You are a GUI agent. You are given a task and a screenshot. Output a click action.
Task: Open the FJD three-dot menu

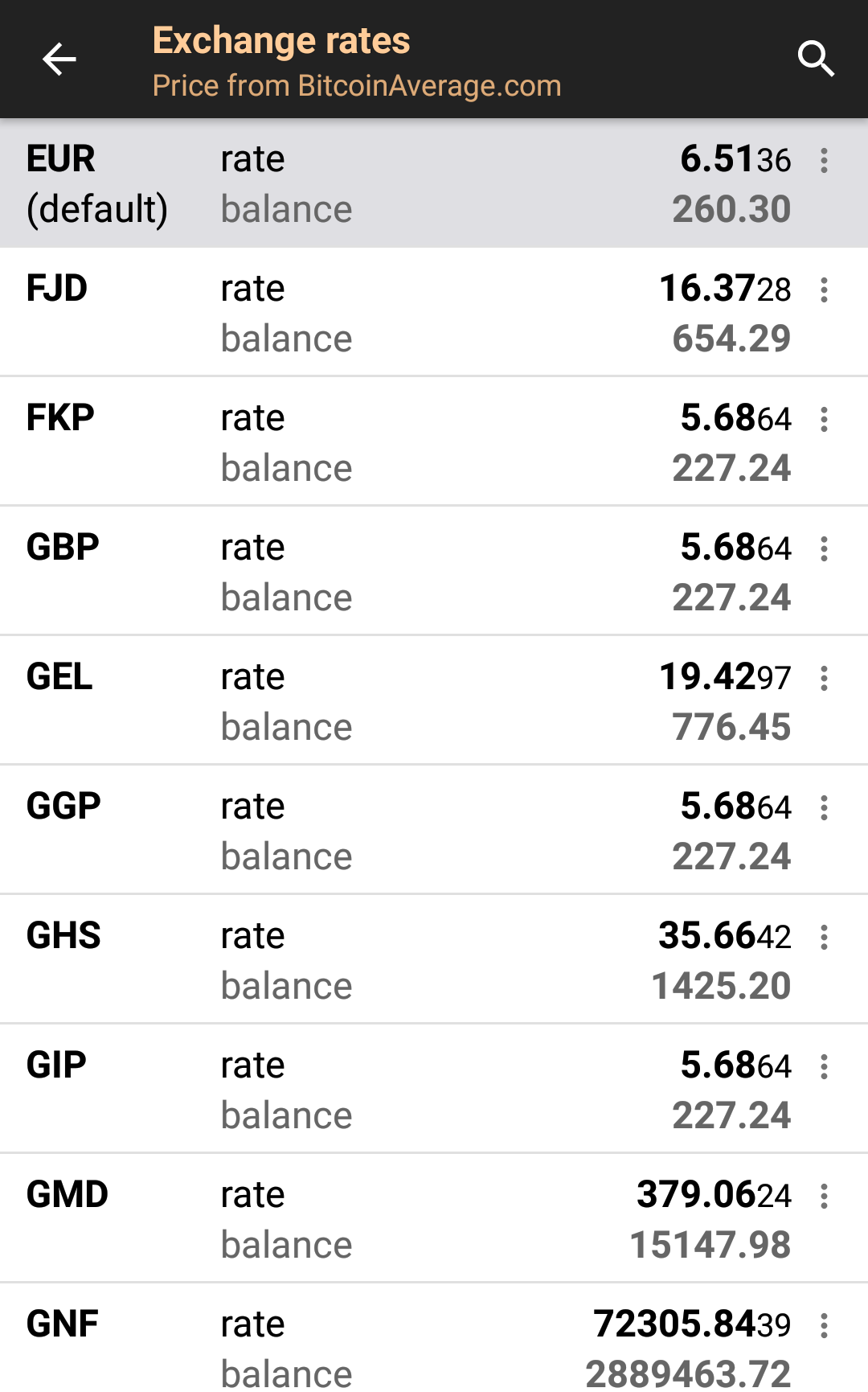coord(824,289)
